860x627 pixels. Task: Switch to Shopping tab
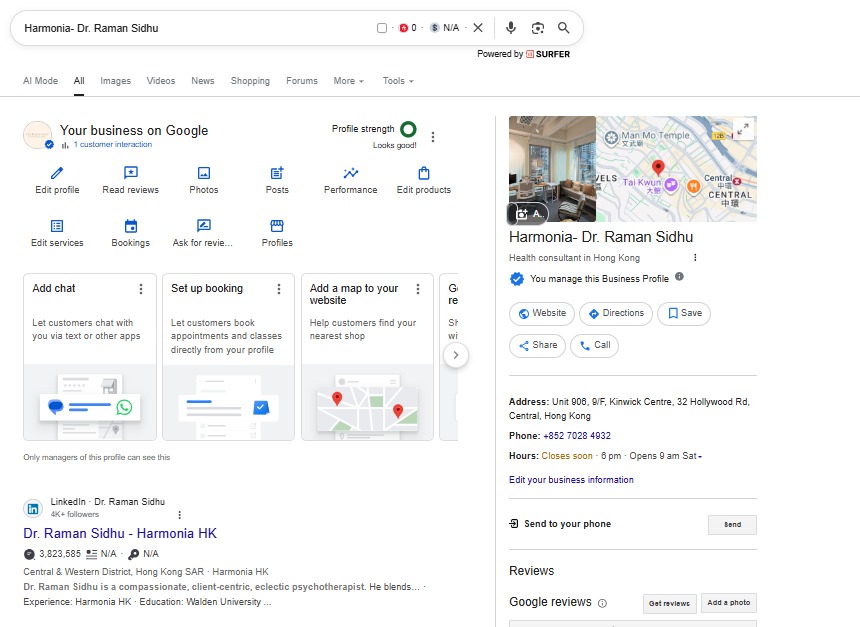click(250, 81)
